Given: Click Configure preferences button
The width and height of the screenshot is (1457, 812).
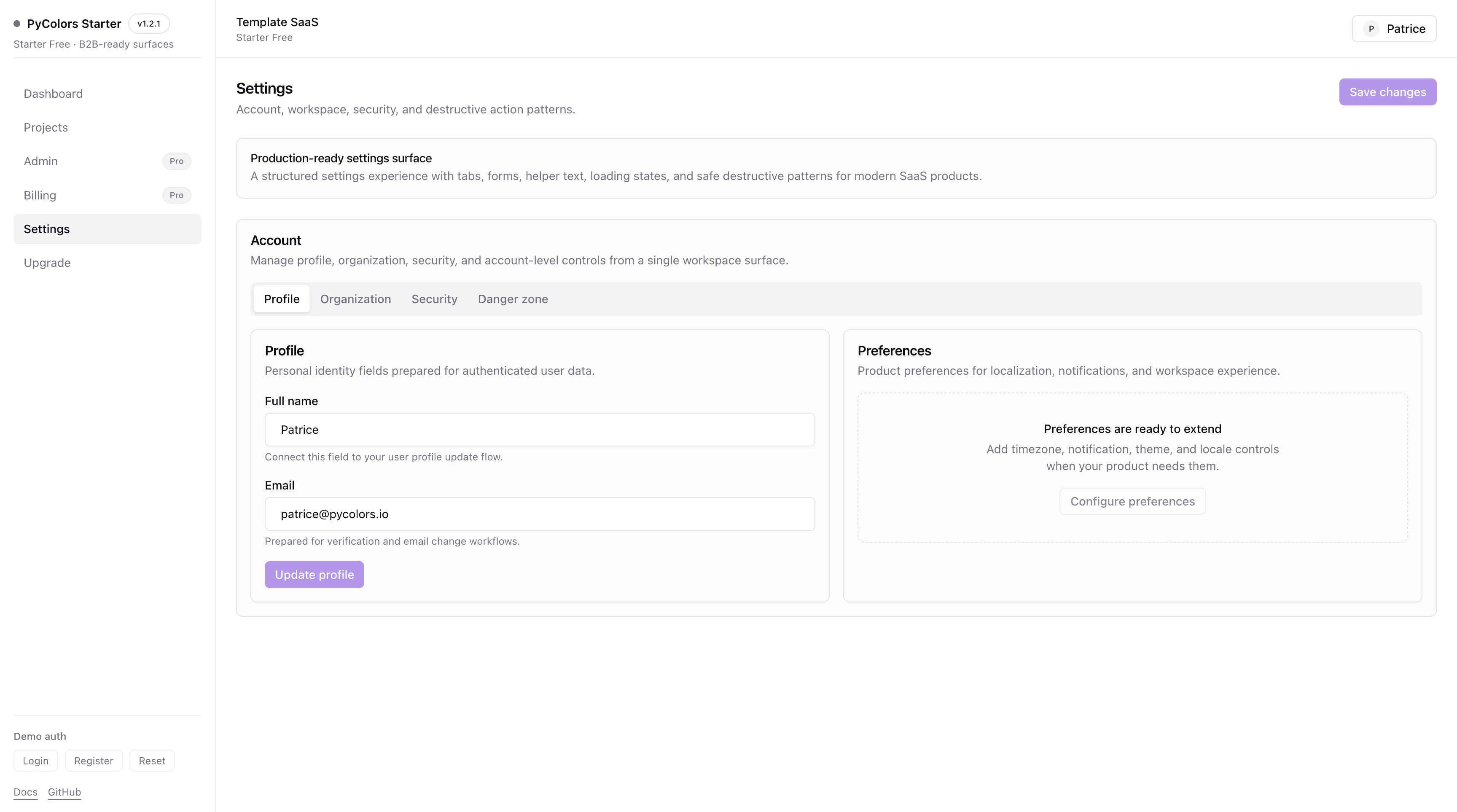Looking at the screenshot, I should [1133, 502].
